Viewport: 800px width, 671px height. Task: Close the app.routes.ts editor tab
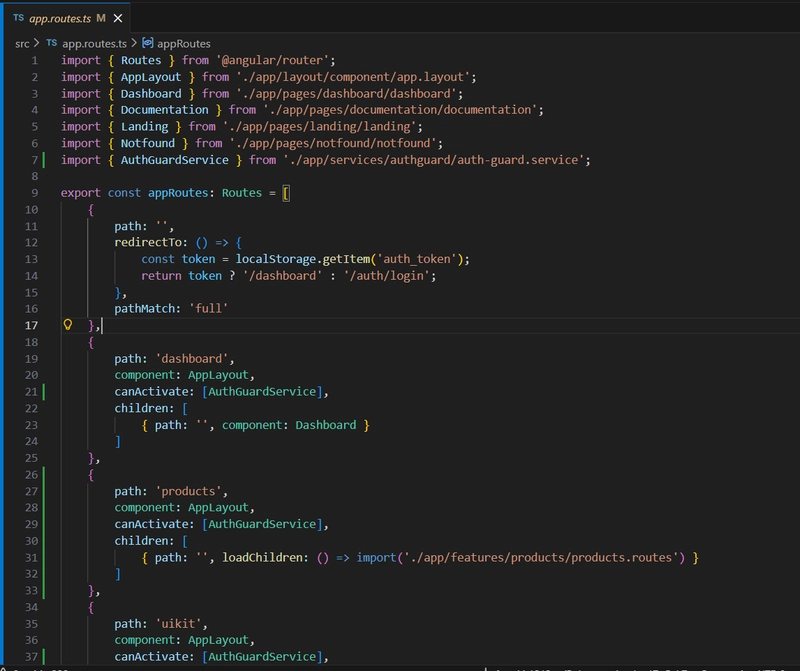click(117, 18)
